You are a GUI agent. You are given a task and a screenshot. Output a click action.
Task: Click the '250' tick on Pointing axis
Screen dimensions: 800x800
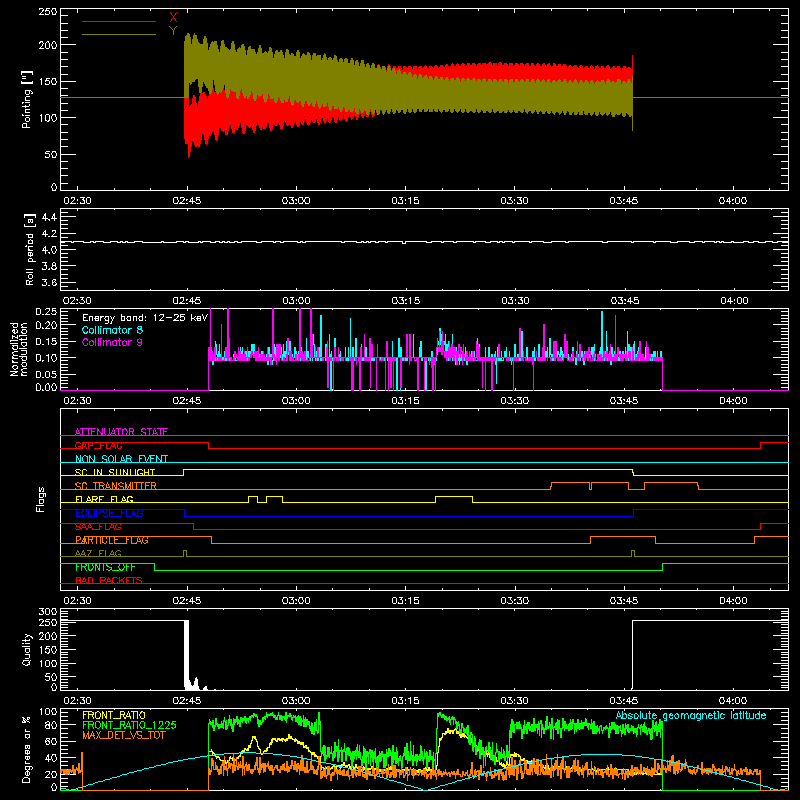[48, 12]
